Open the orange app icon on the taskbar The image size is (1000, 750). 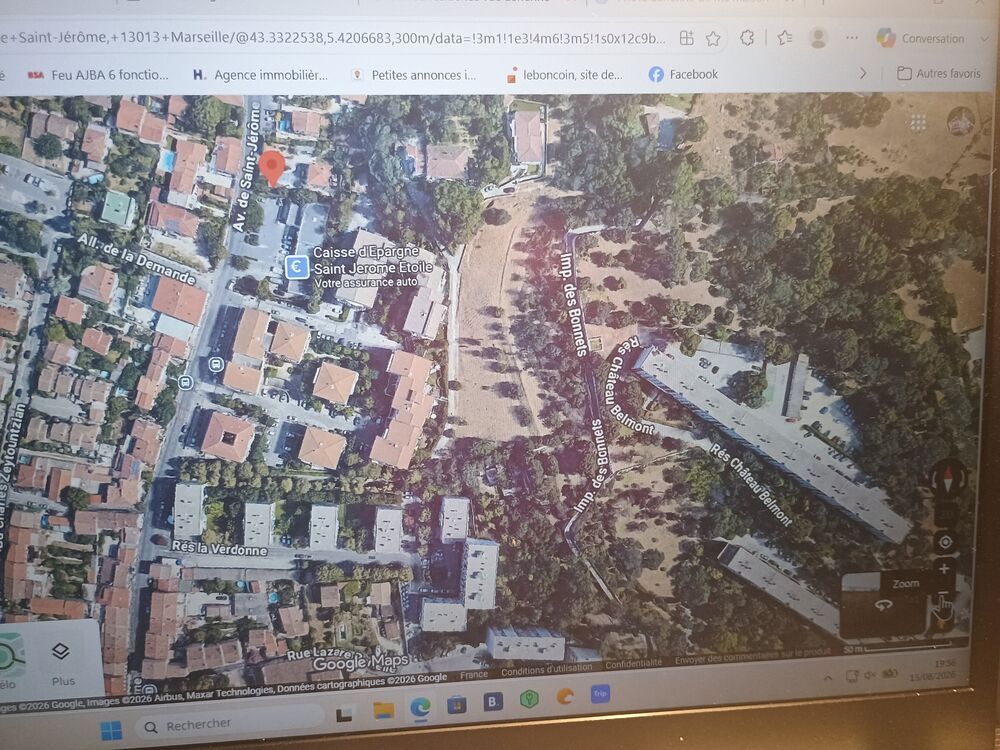coord(564,696)
